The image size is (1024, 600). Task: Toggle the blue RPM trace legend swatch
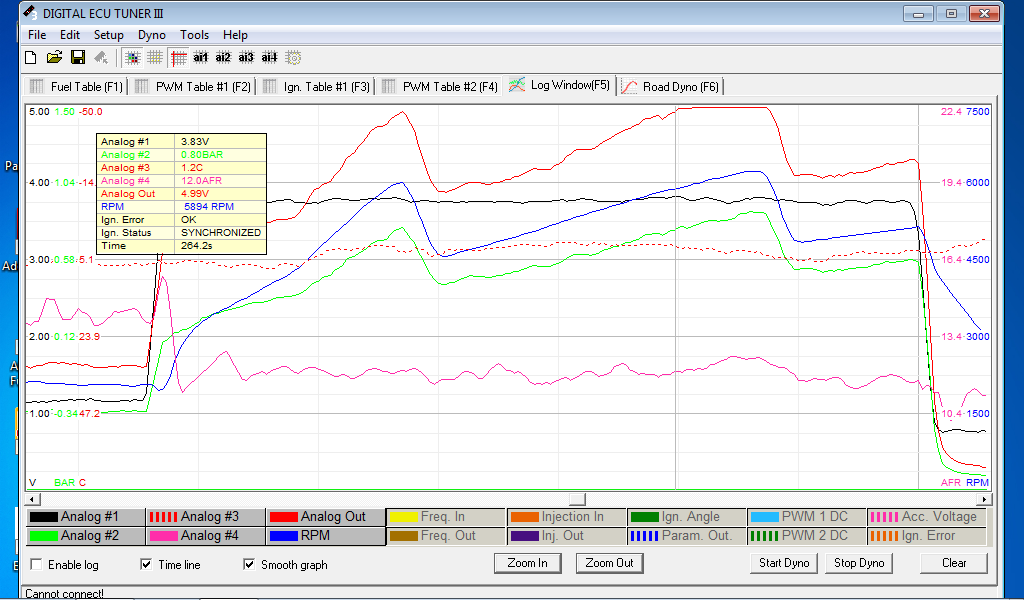tap(284, 536)
